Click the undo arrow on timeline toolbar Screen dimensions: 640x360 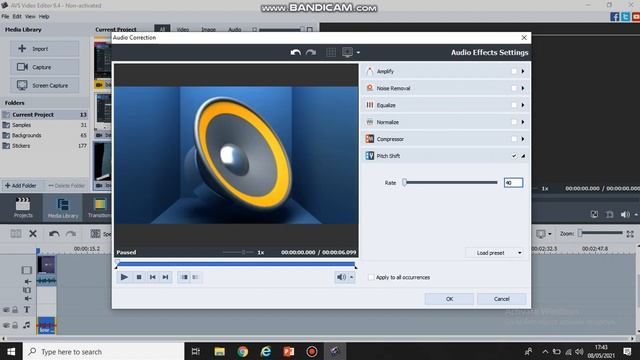pos(54,233)
